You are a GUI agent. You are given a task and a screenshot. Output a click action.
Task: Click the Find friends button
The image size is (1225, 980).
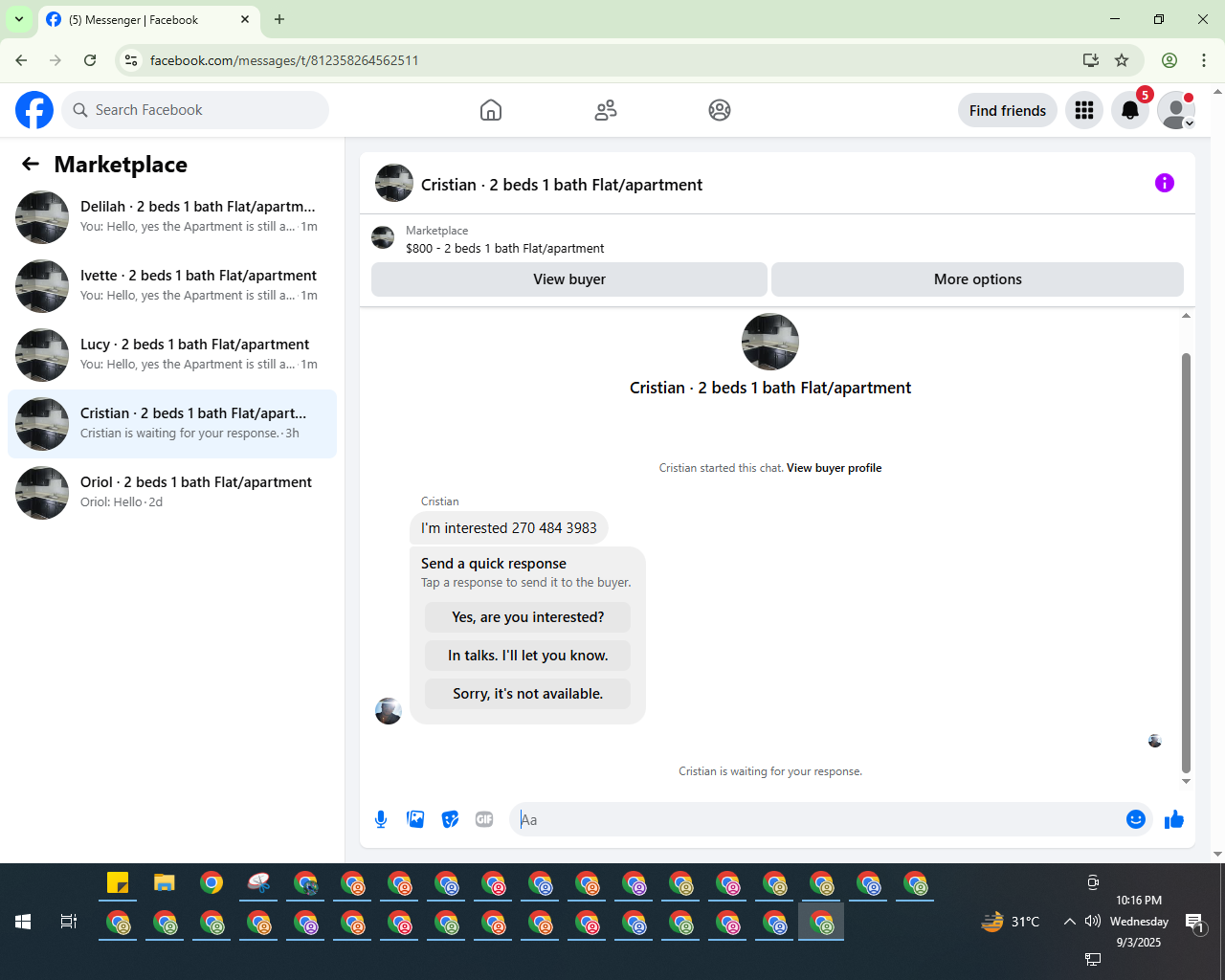pos(1008,110)
